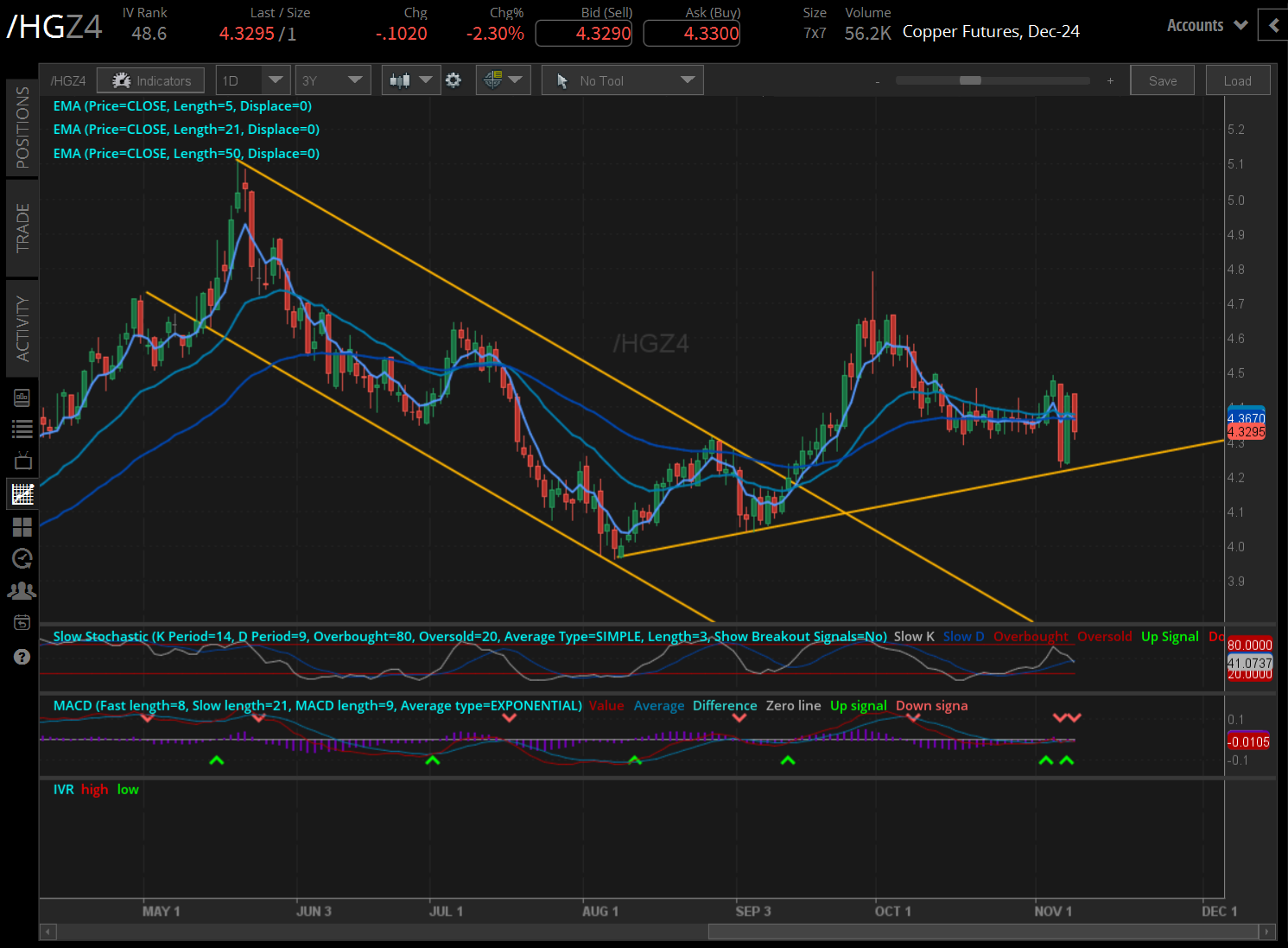Open the history clock icon
Image resolution: width=1288 pixels, height=948 pixels.
click(x=22, y=558)
